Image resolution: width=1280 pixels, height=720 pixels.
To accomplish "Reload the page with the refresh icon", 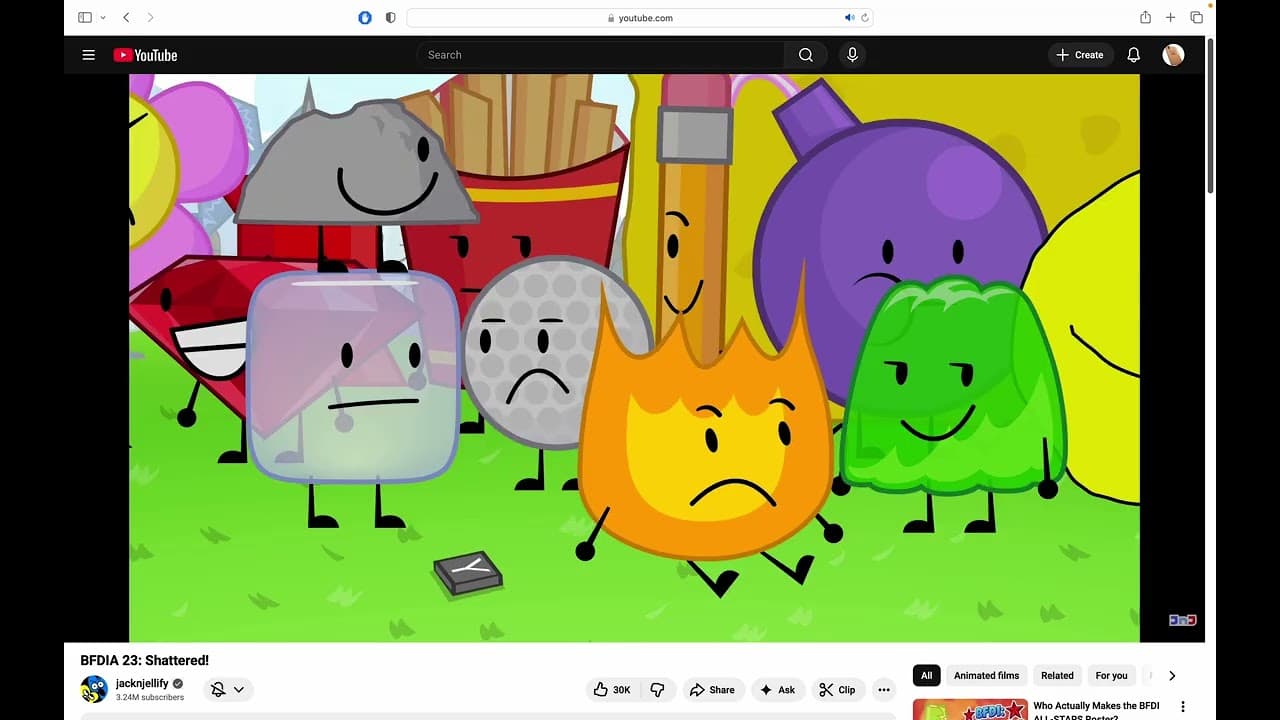I will (865, 17).
